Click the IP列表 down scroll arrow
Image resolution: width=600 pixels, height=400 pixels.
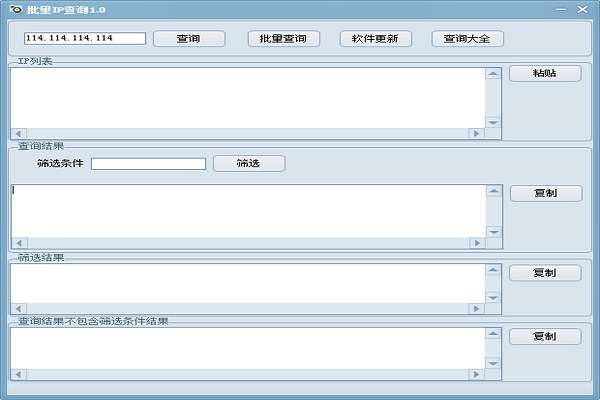pyautogui.click(x=493, y=122)
